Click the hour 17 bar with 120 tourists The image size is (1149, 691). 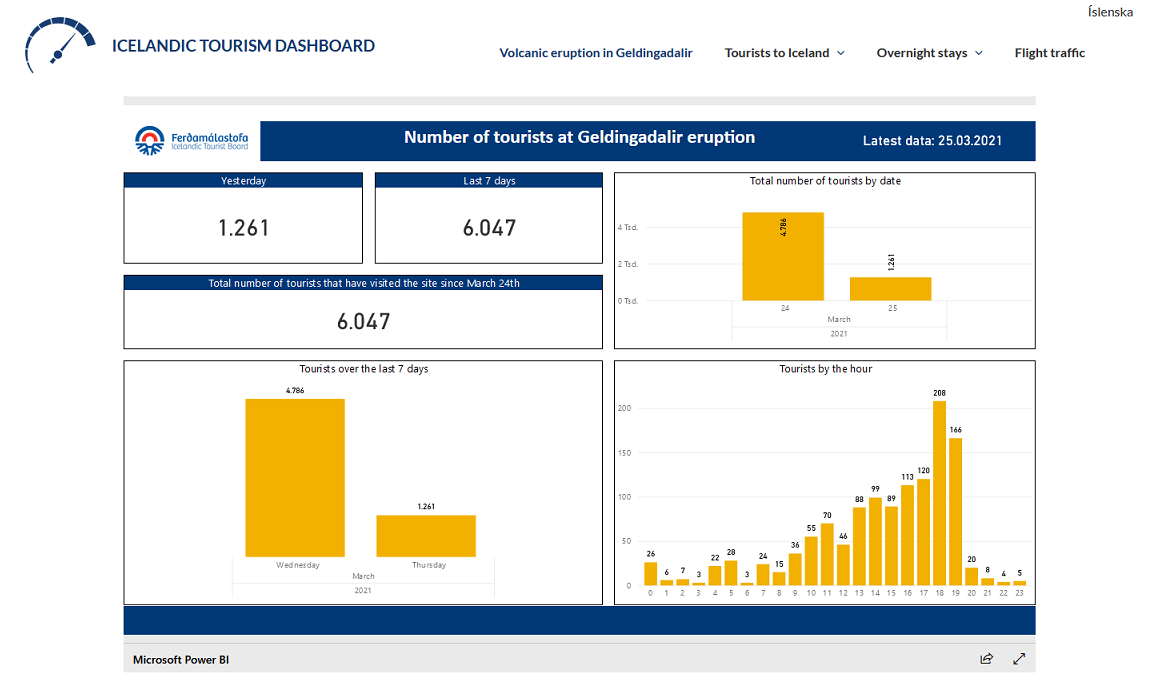click(923, 532)
